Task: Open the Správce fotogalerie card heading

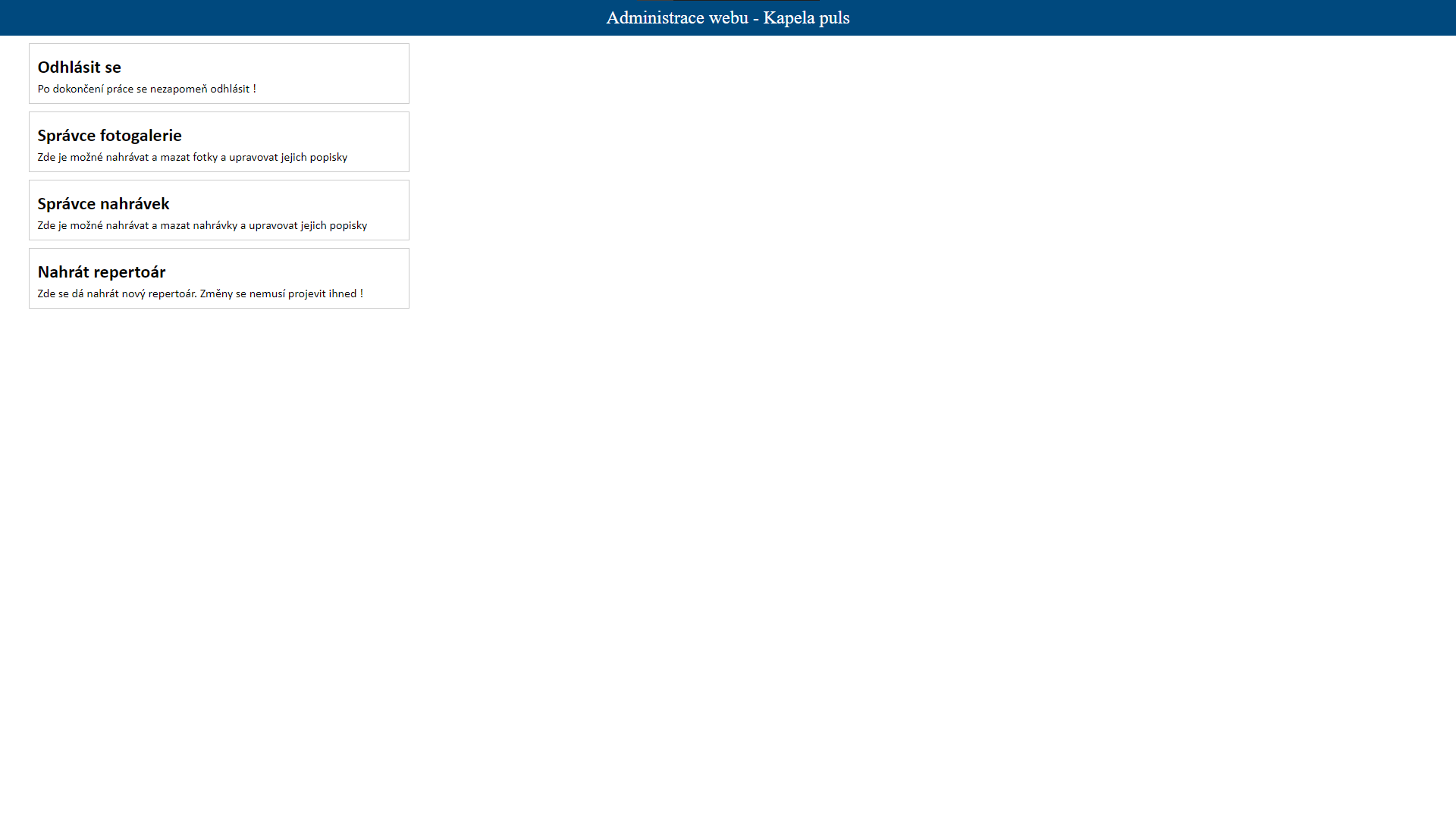Action: pos(109,136)
